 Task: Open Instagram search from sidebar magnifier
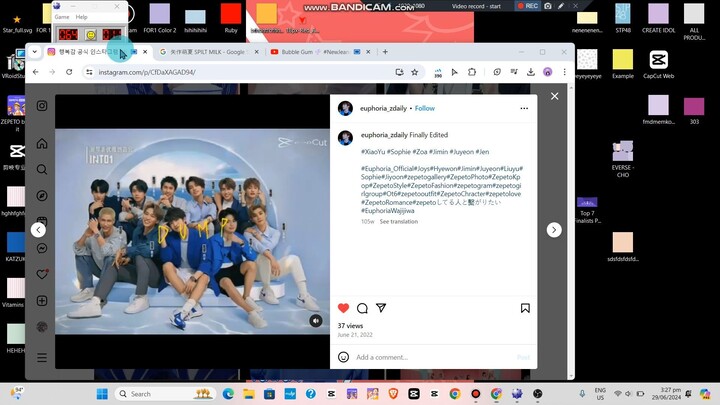point(42,169)
